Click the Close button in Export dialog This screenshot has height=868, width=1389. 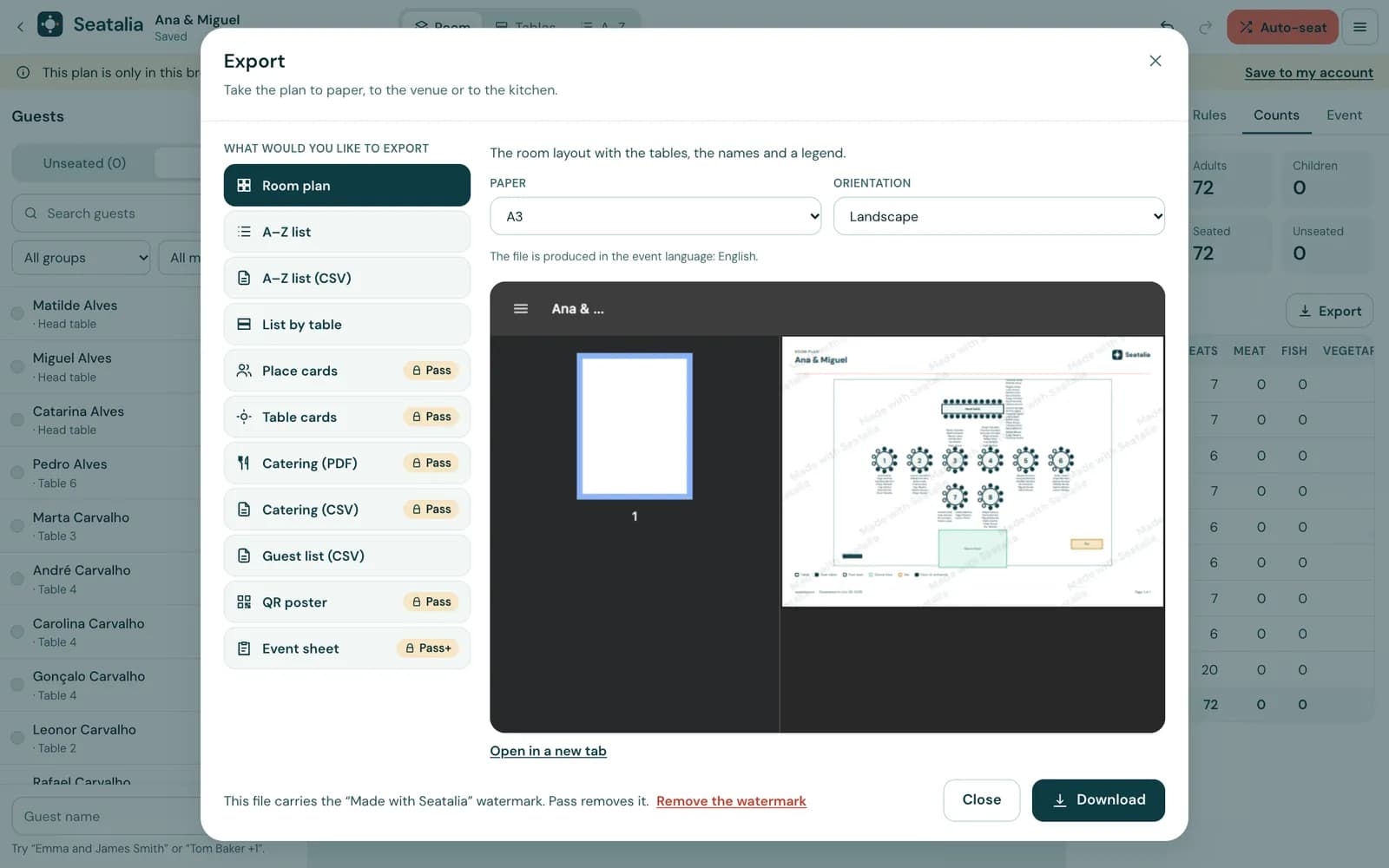[981, 800]
